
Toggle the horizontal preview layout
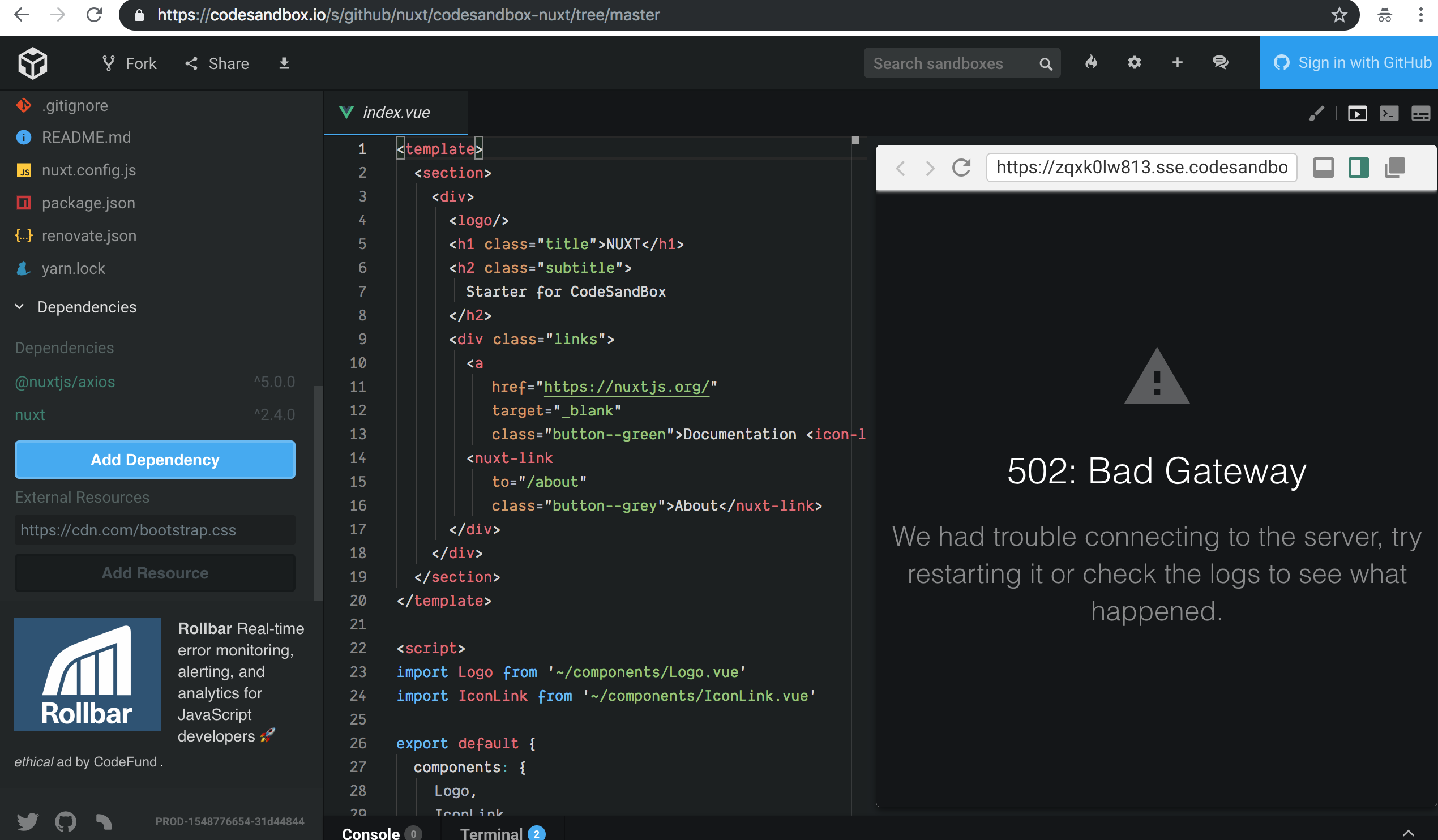pos(1324,167)
